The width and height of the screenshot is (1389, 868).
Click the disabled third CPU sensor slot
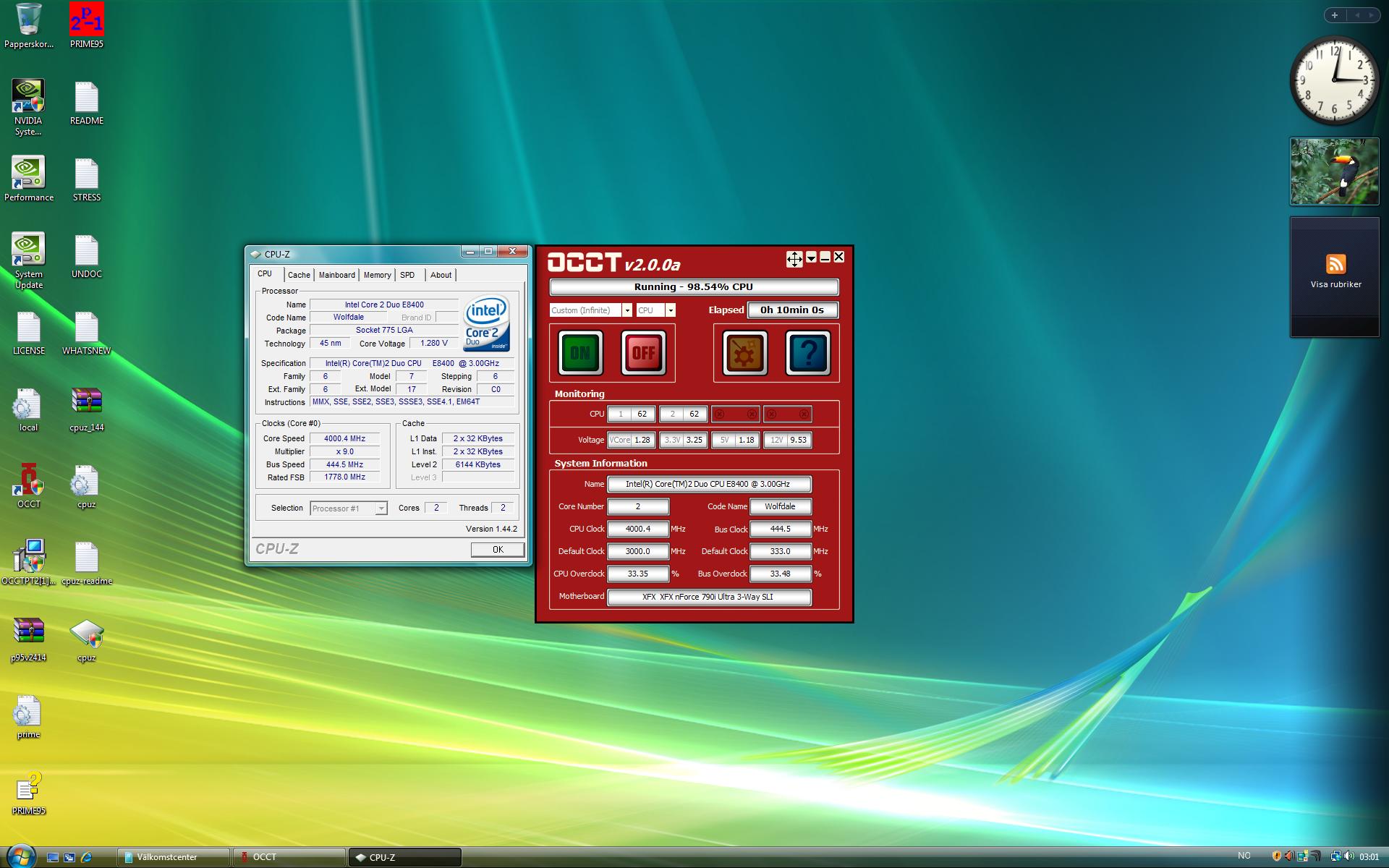point(735,414)
